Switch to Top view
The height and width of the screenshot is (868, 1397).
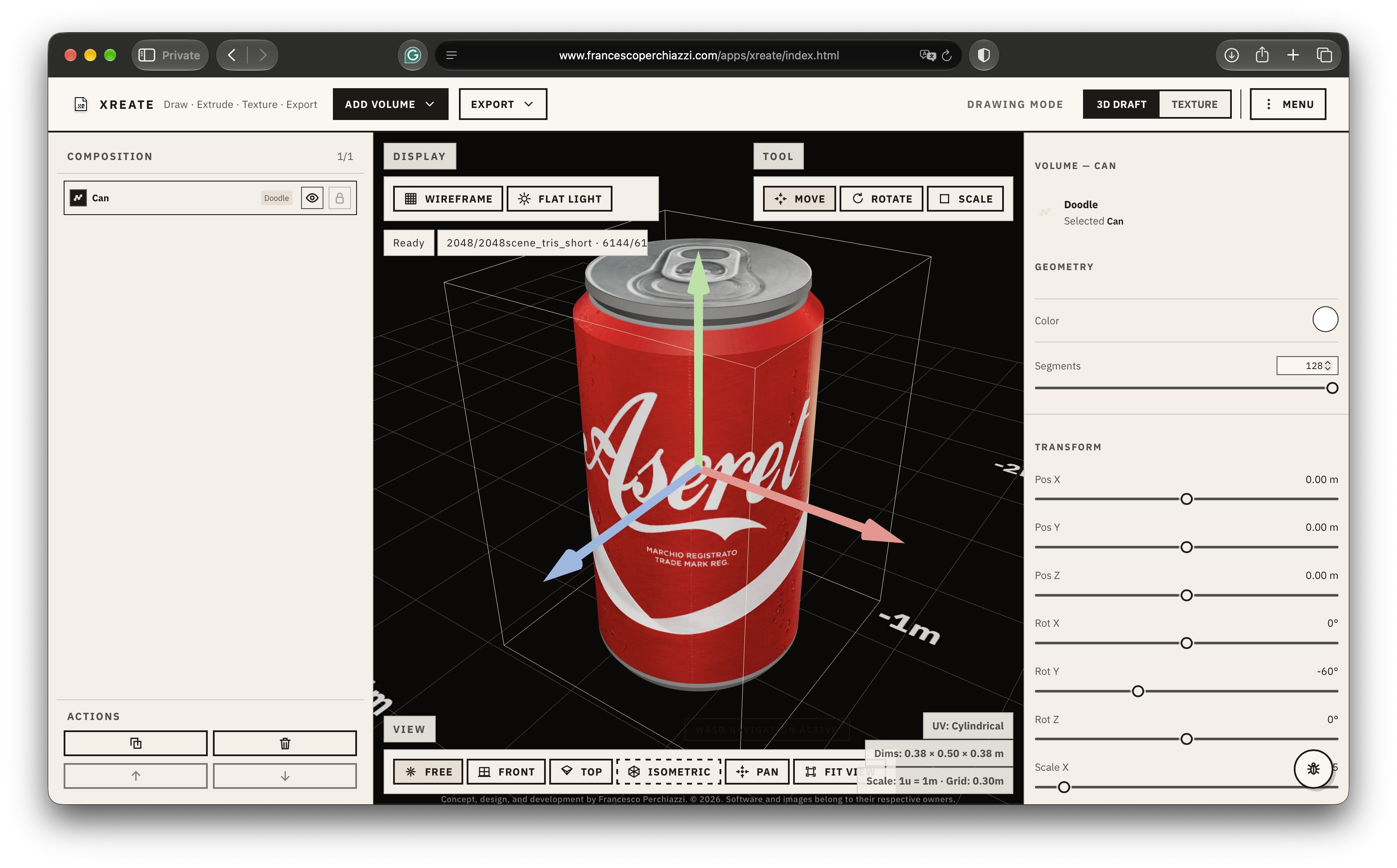[x=581, y=772]
